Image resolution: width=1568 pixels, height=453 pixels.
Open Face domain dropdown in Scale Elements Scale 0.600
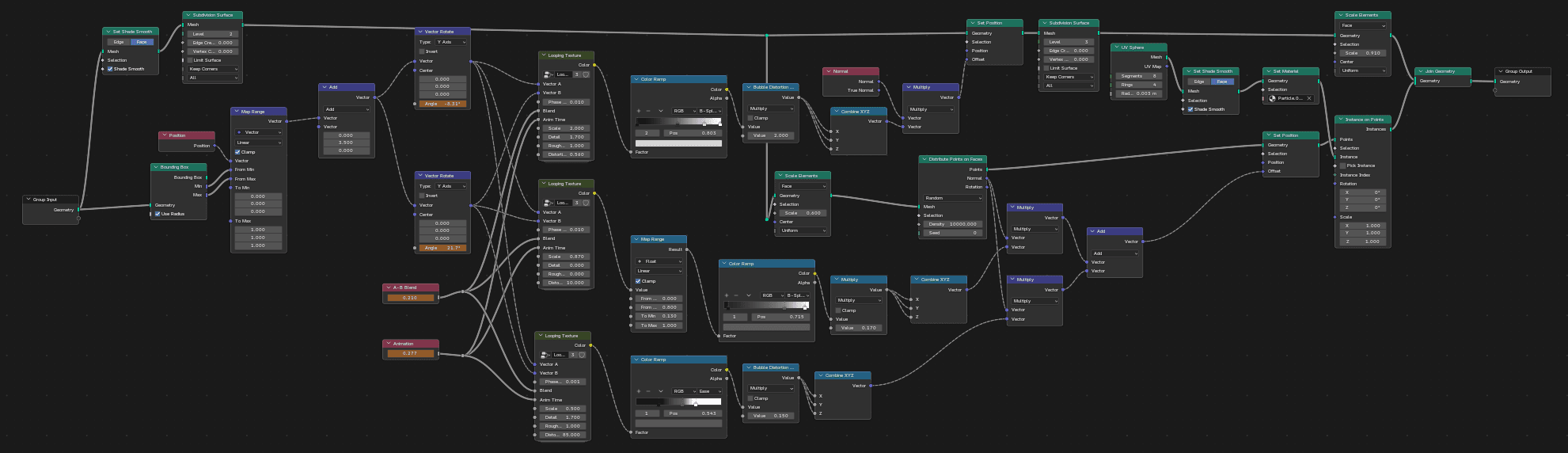803,186
